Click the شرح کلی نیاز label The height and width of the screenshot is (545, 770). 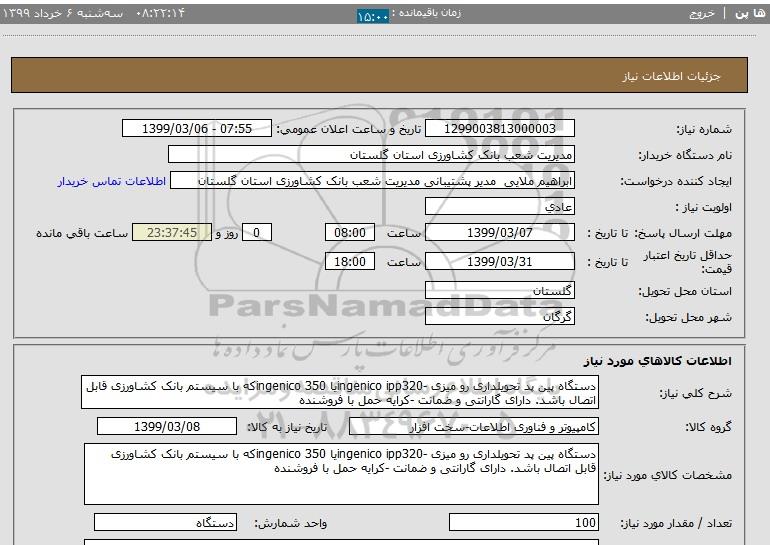click(x=695, y=393)
